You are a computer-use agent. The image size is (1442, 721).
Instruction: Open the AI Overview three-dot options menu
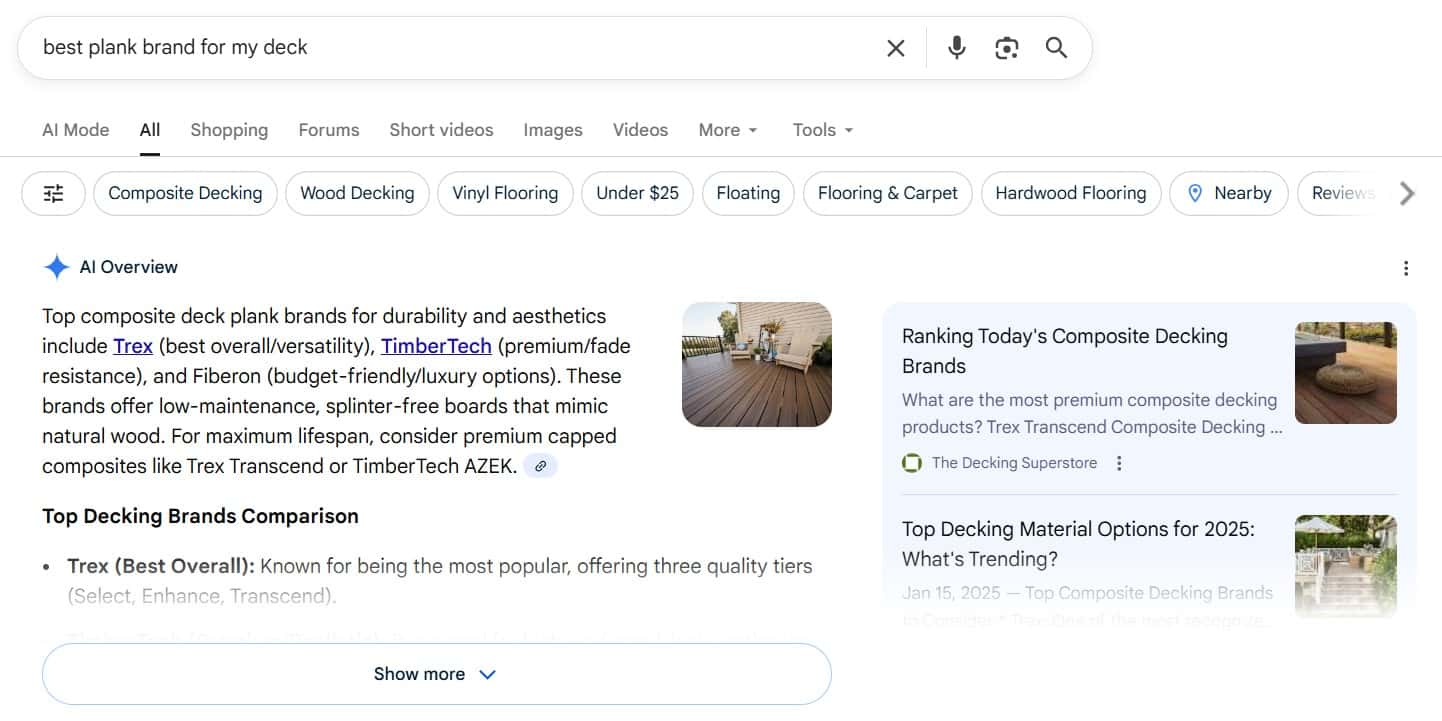tap(1406, 268)
